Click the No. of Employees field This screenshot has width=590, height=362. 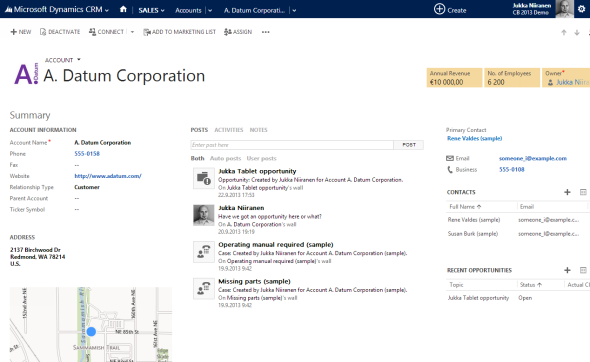[x=512, y=78]
